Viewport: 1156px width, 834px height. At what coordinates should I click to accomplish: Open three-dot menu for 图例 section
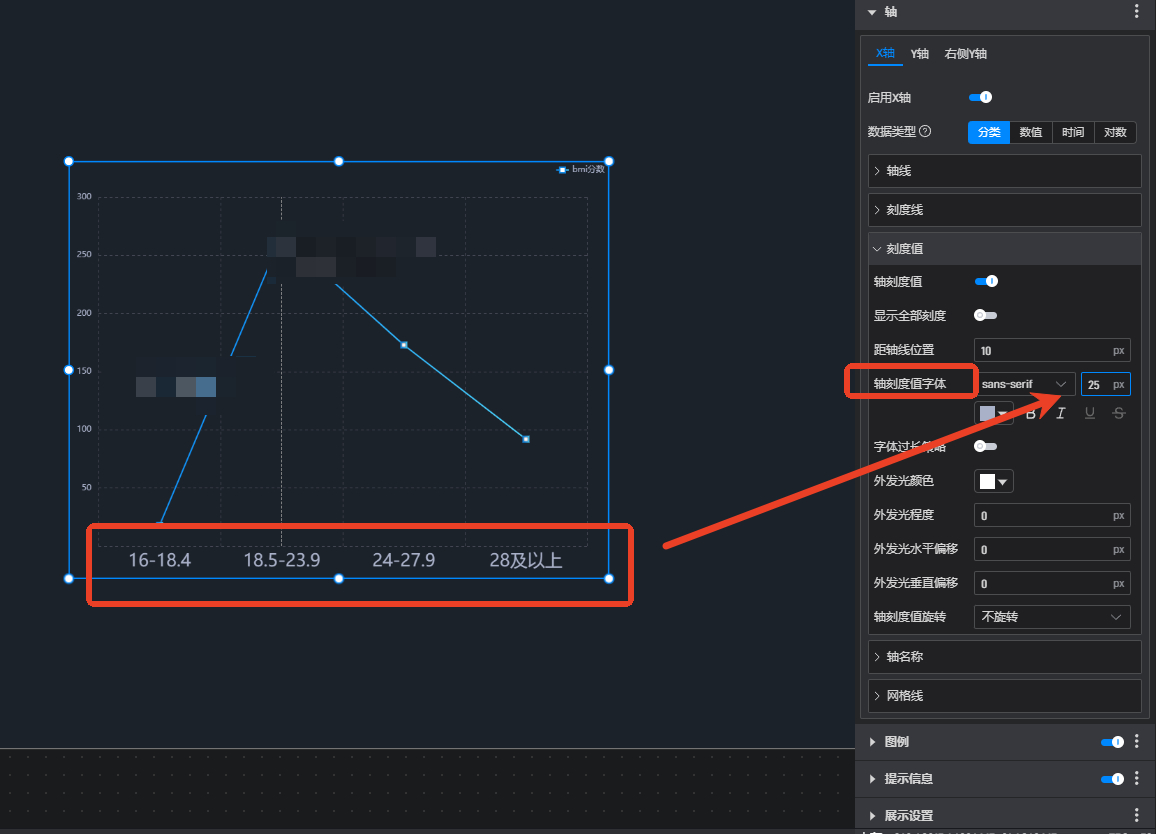click(x=1136, y=742)
